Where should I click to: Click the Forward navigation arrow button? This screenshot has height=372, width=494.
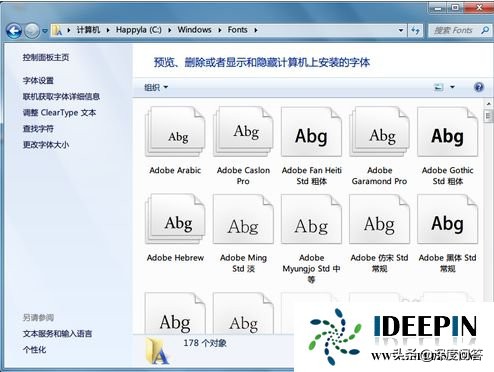[x=32, y=31]
